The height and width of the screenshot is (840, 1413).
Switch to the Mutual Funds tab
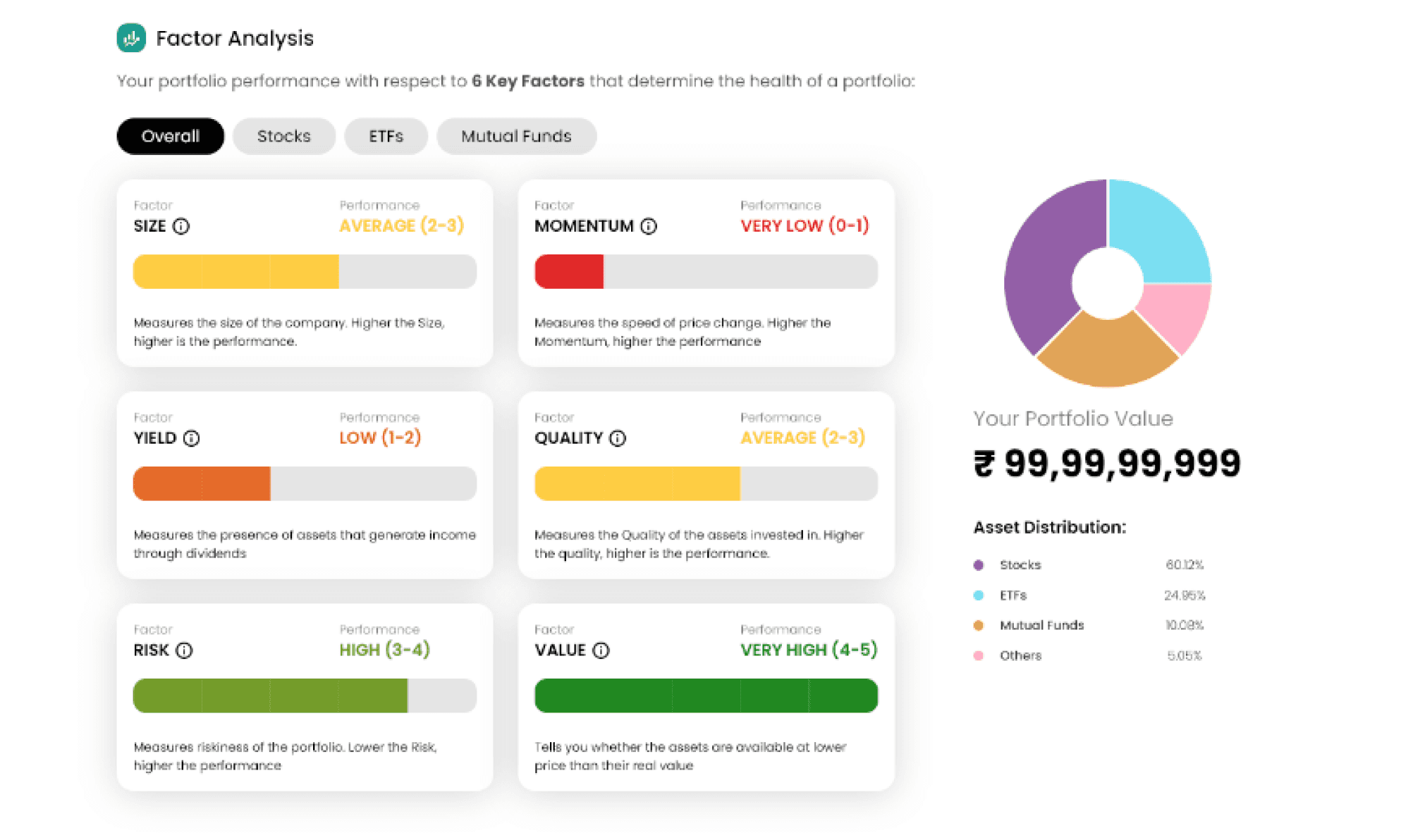click(x=517, y=136)
